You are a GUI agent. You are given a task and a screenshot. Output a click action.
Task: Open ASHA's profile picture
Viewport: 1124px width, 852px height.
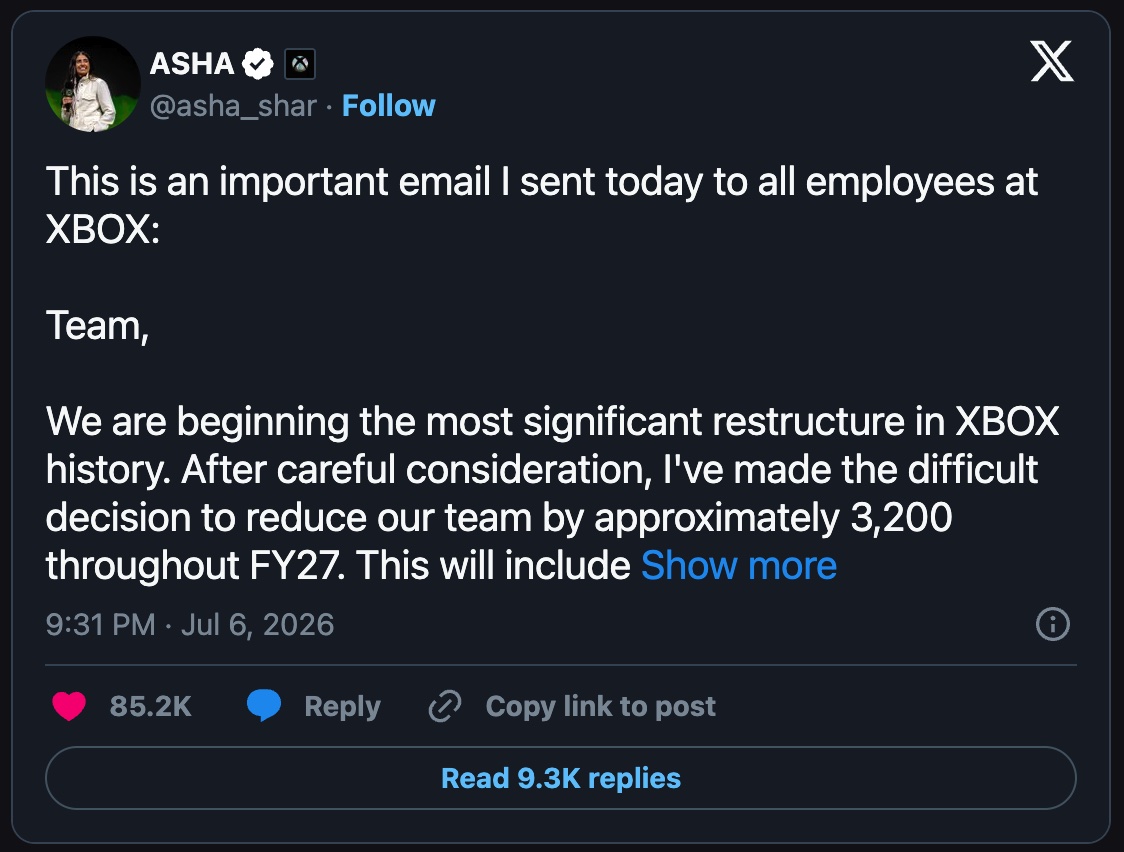tap(92, 84)
